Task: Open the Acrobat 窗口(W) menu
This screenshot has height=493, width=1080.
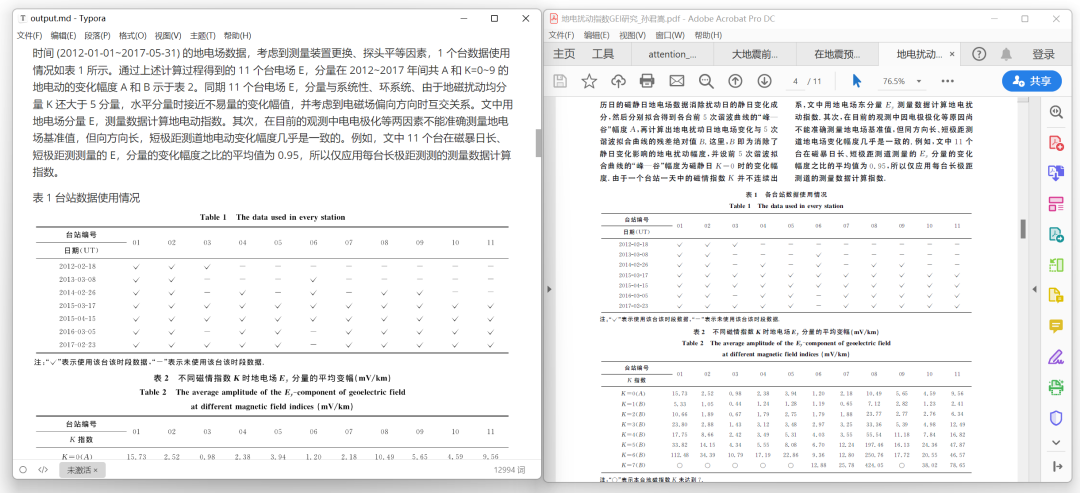Action: point(670,36)
